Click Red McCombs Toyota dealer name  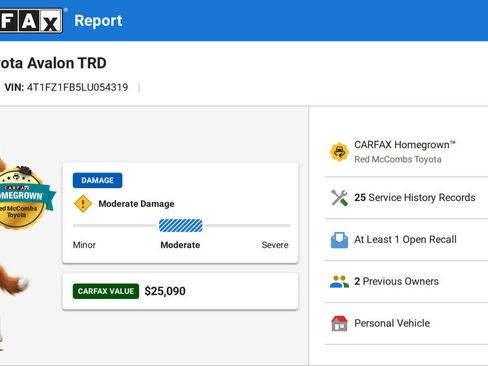pyautogui.click(x=398, y=159)
